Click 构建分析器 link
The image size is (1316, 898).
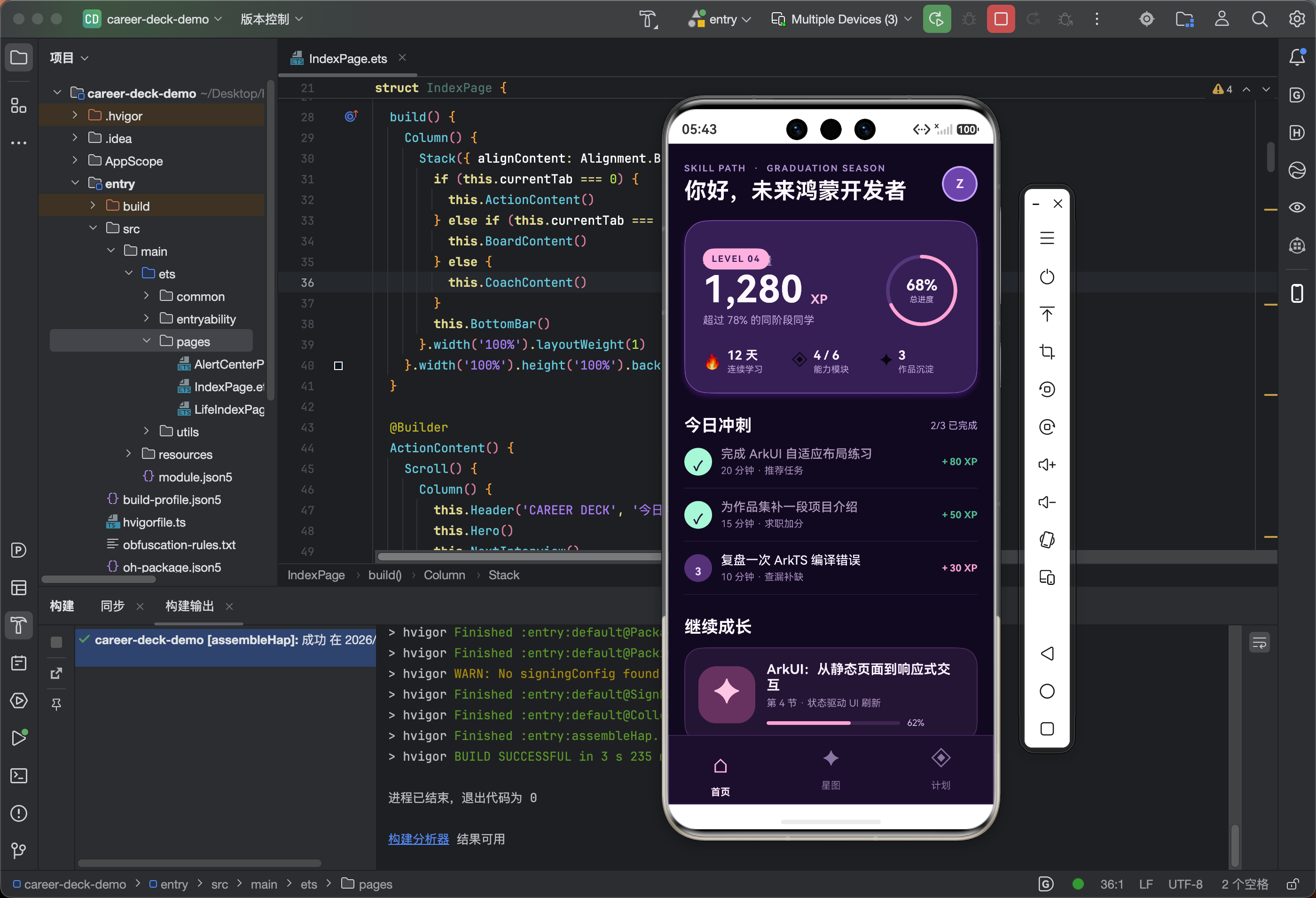tap(418, 839)
